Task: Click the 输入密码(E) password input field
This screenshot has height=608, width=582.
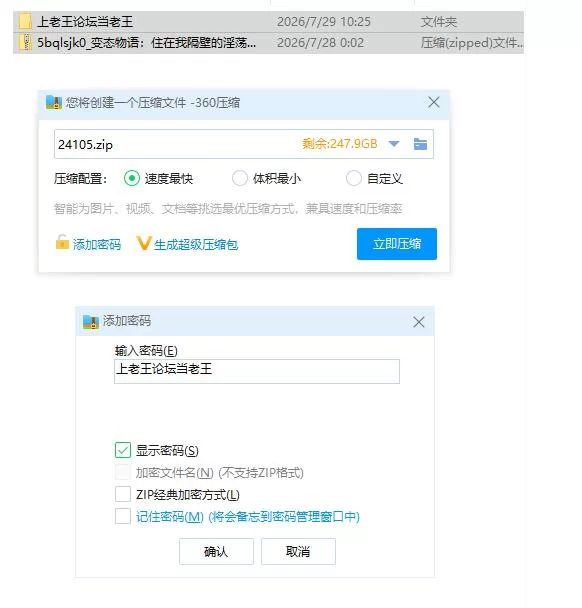Action: [257, 371]
